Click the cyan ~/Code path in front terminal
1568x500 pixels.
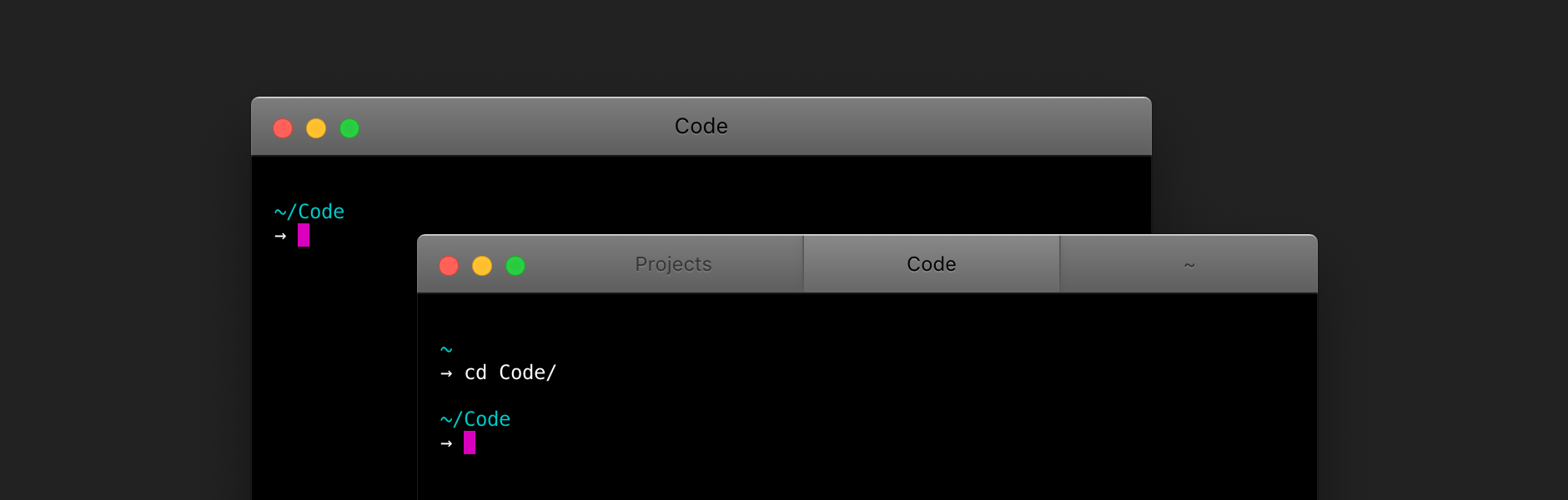pos(475,419)
